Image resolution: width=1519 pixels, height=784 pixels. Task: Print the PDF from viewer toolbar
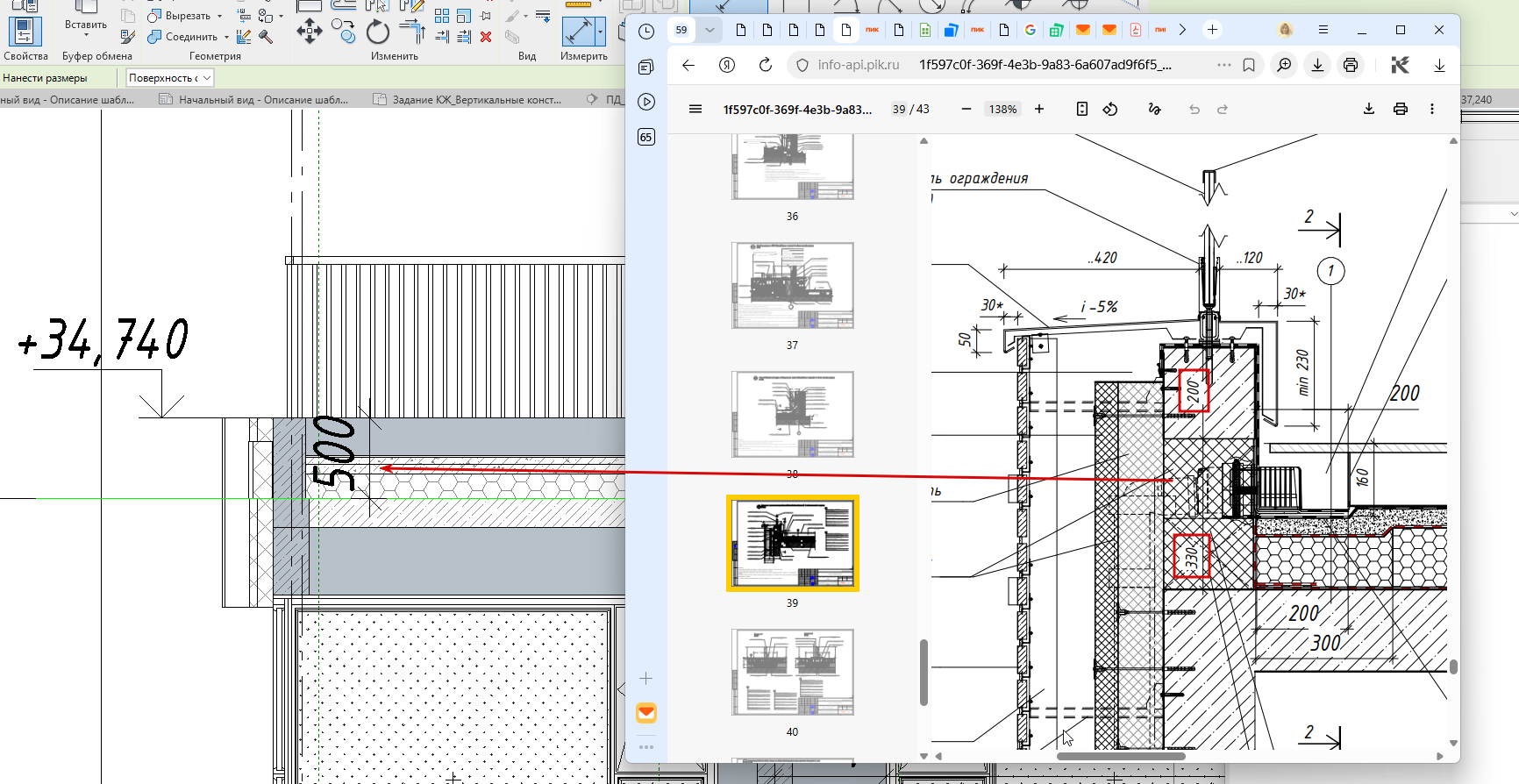(x=1401, y=109)
